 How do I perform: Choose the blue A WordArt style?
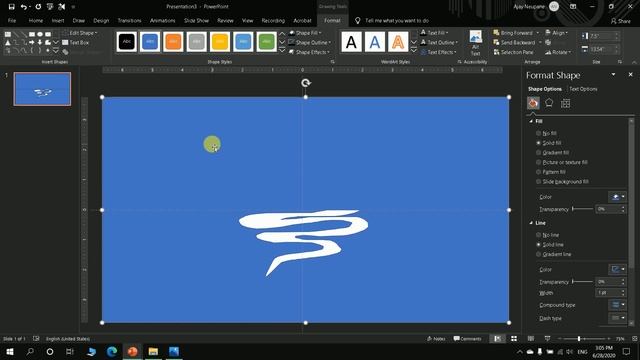coord(375,42)
